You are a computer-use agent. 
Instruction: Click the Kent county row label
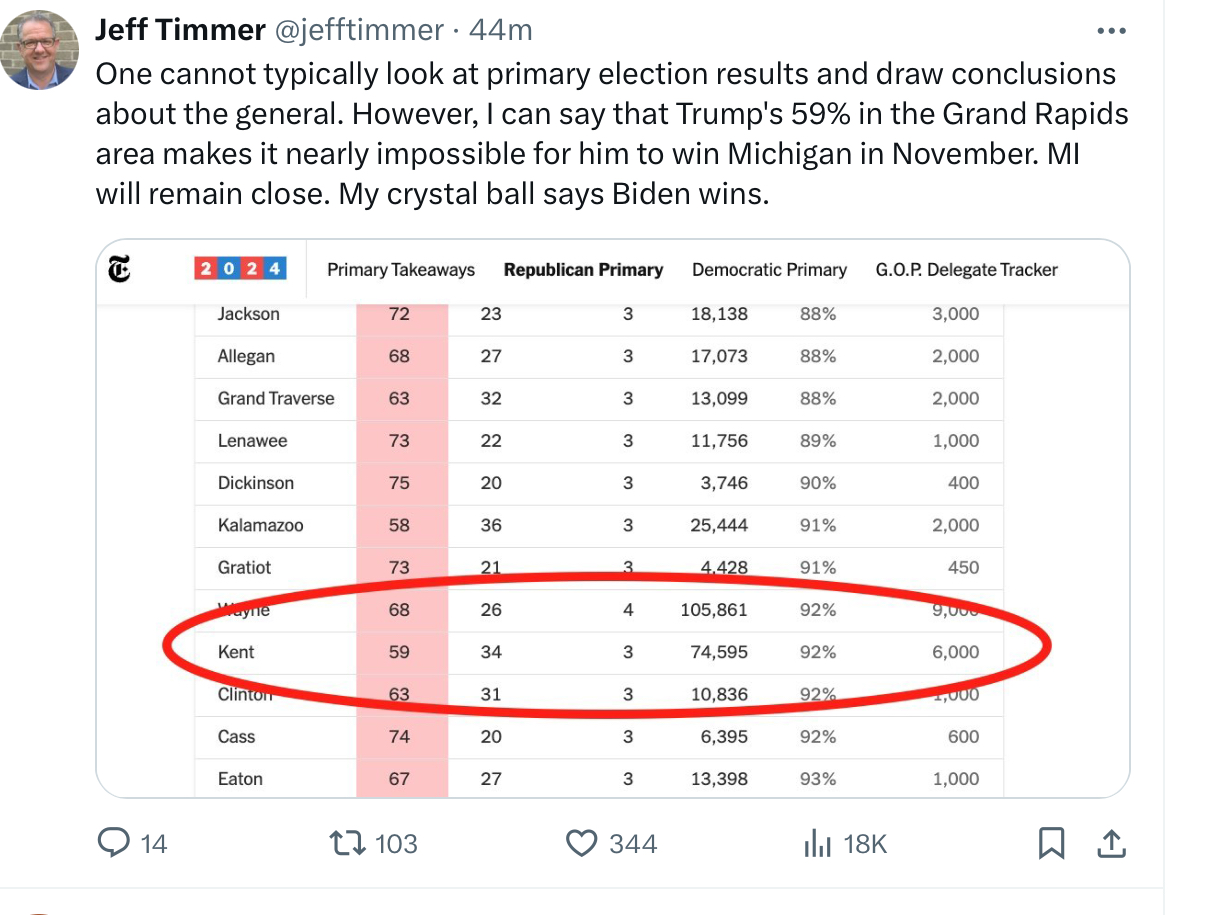[x=236, y=652]
